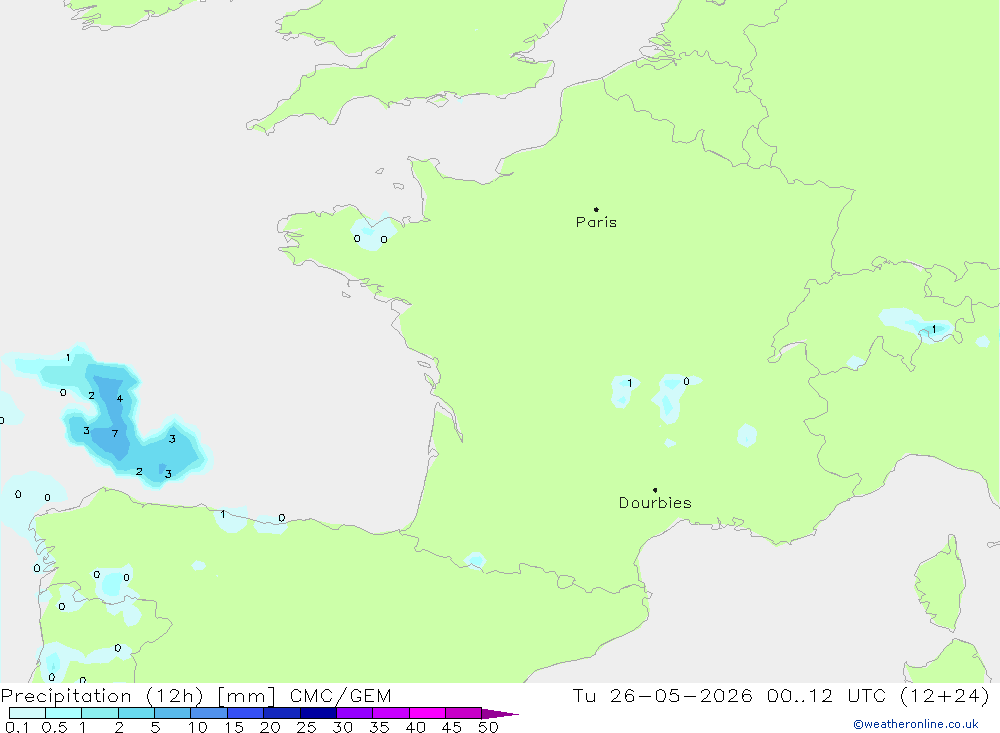The height and width of the screenshot is (733, 1000).
Task: Click the legend label 50
Action: coord(488,727)
